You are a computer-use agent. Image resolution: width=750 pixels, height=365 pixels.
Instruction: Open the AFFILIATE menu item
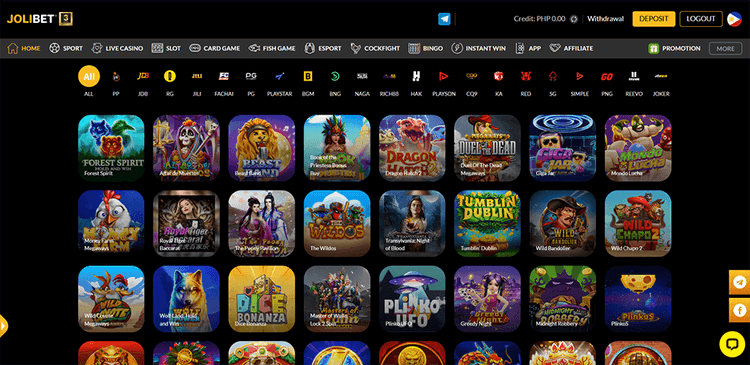571,48
